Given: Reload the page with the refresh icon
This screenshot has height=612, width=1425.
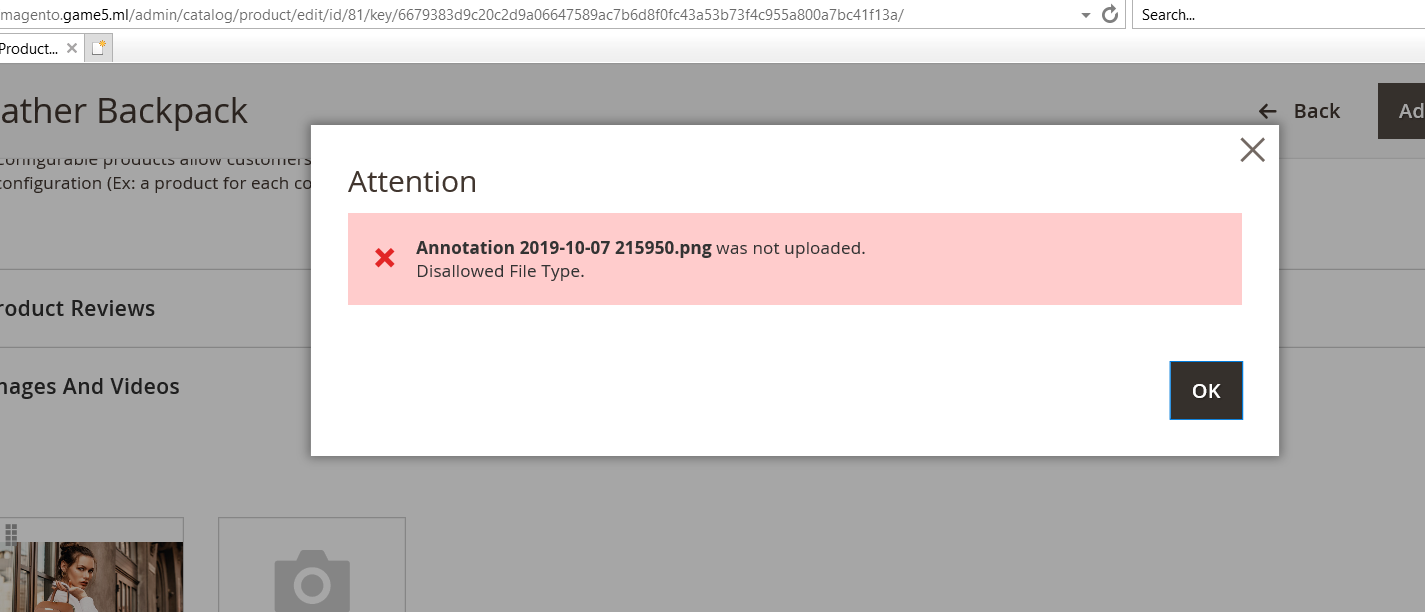Looking at the screenshot, I should pos(1109,14).
